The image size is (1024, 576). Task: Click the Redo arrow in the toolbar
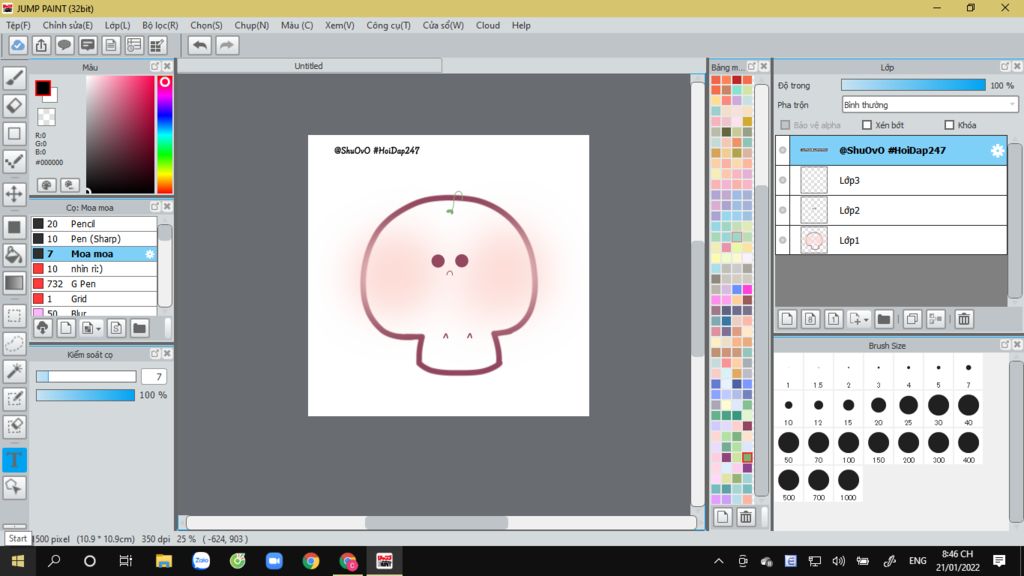tap(227, 45)
